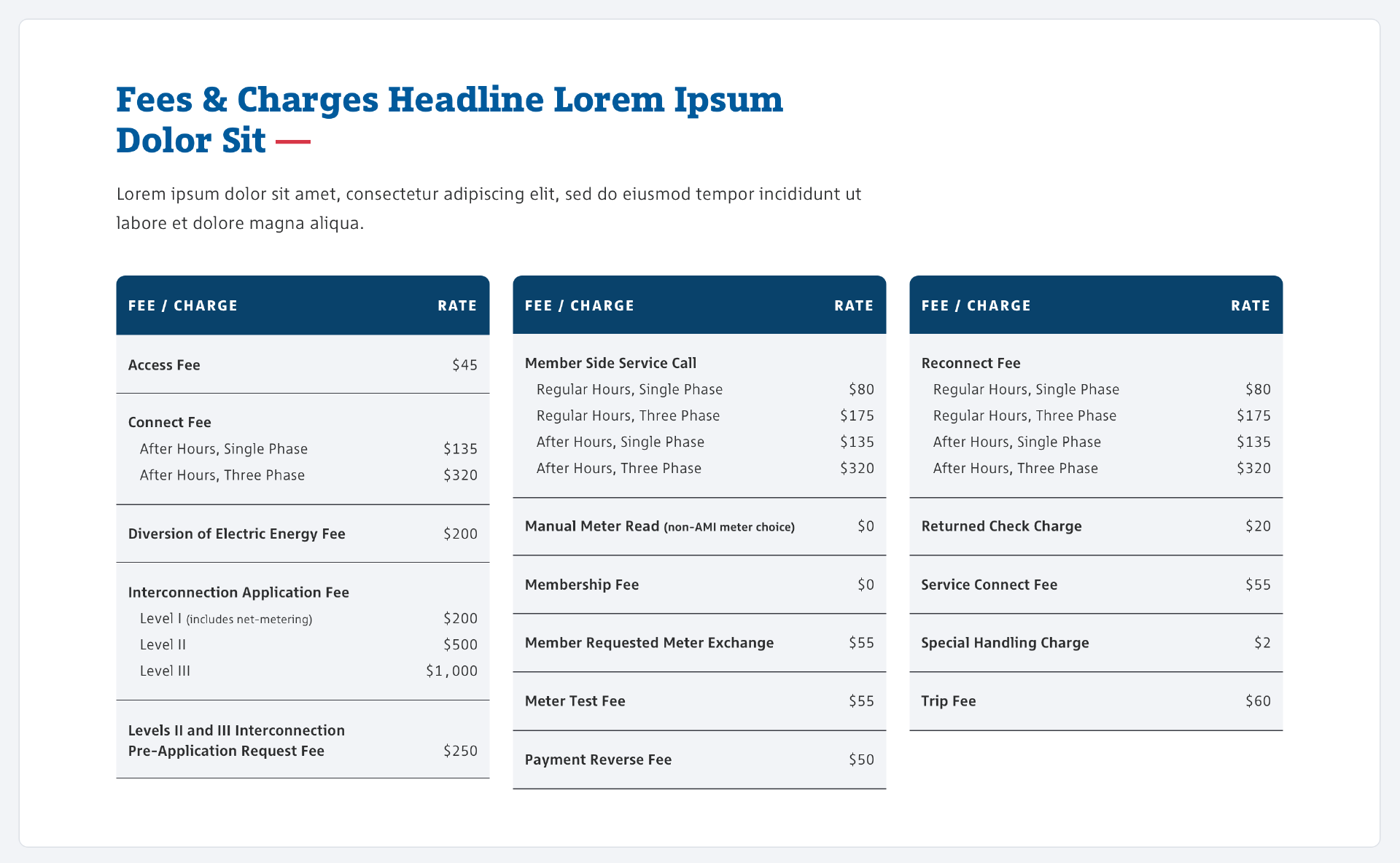The height and width of the screenshot is (863, 1400).
Task: Select the Special Handling Charge label
Action: [1005, 643]
